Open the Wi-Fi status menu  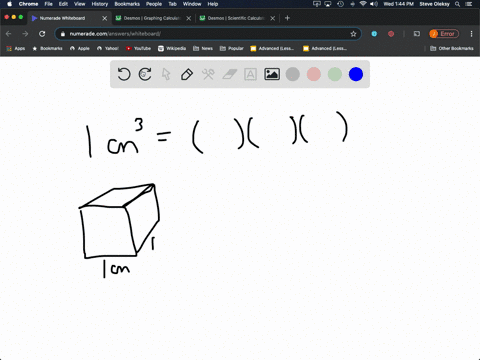363,4
